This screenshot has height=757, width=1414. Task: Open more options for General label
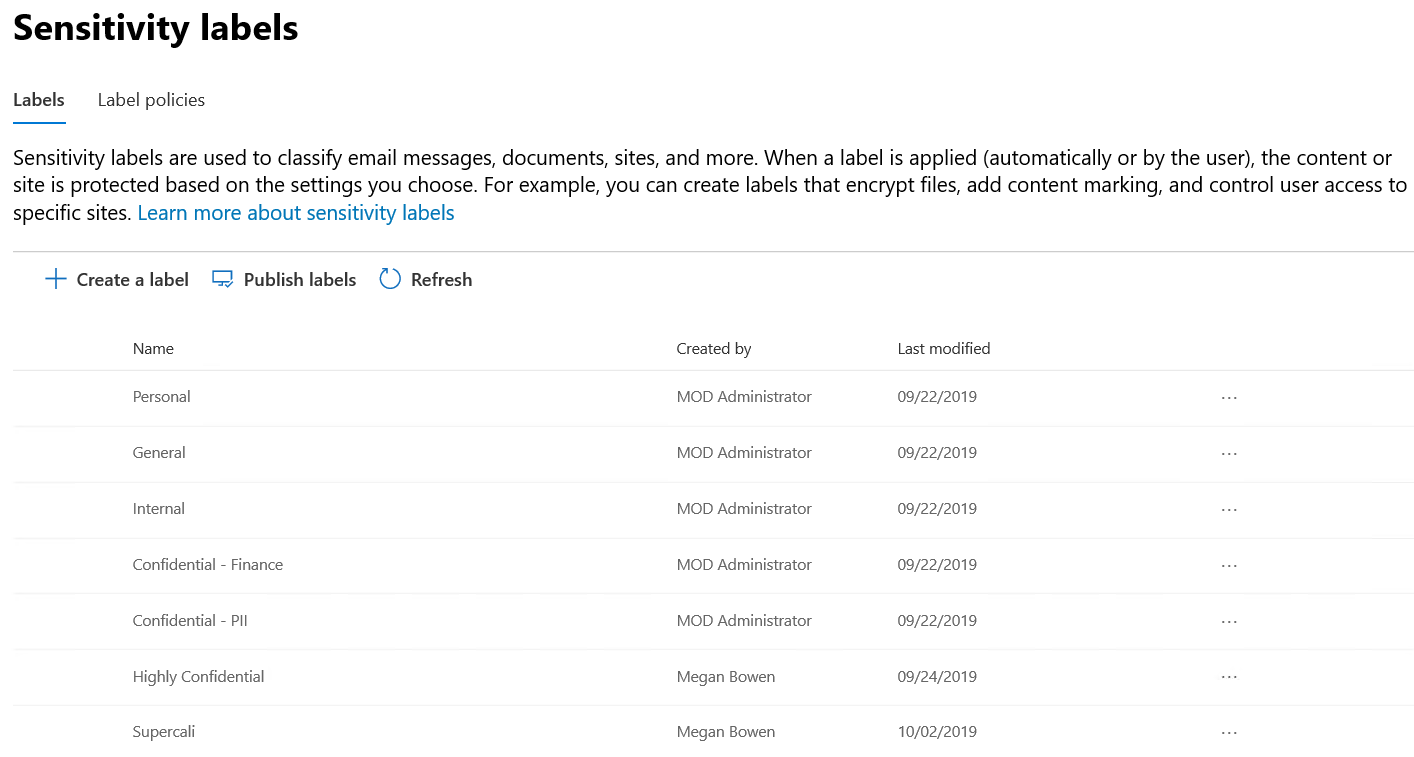pyautogui.click(x=1229, y=453)
